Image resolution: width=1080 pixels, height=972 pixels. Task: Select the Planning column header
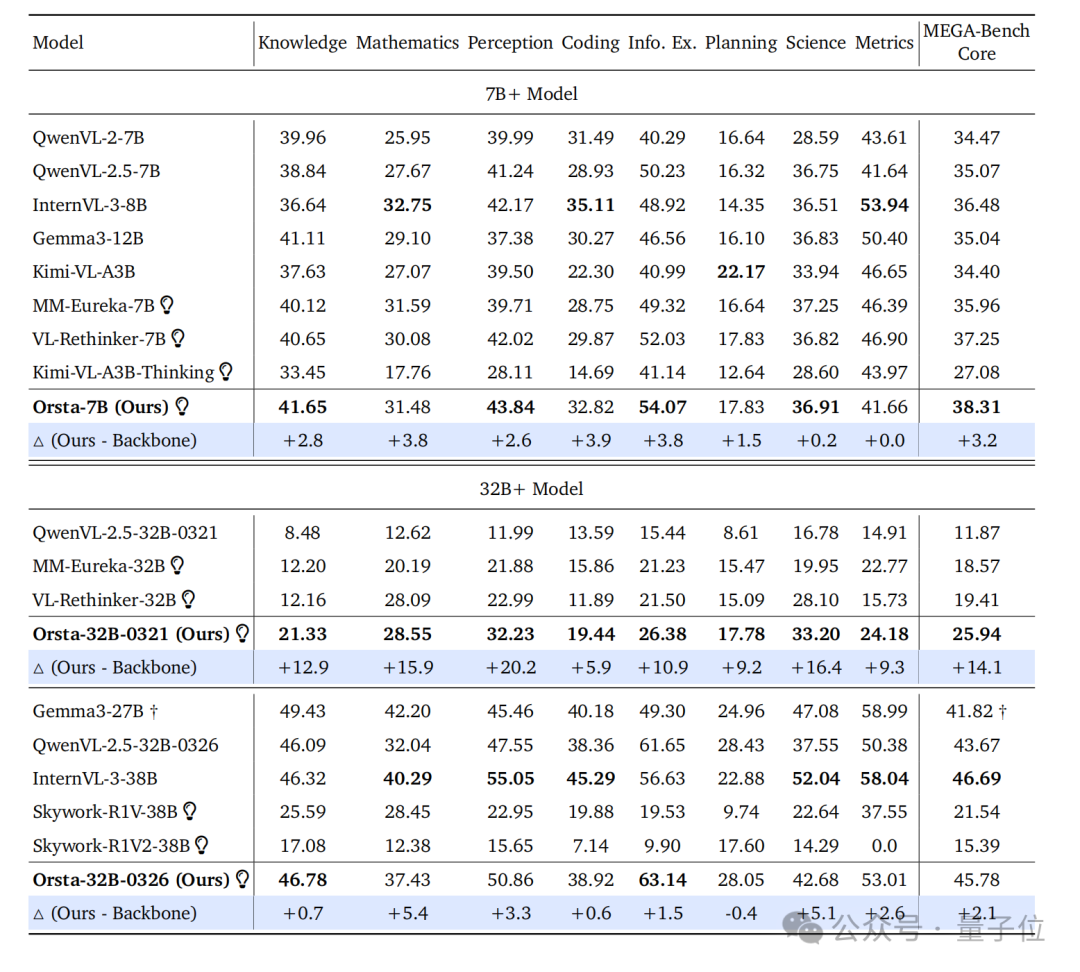740,43
